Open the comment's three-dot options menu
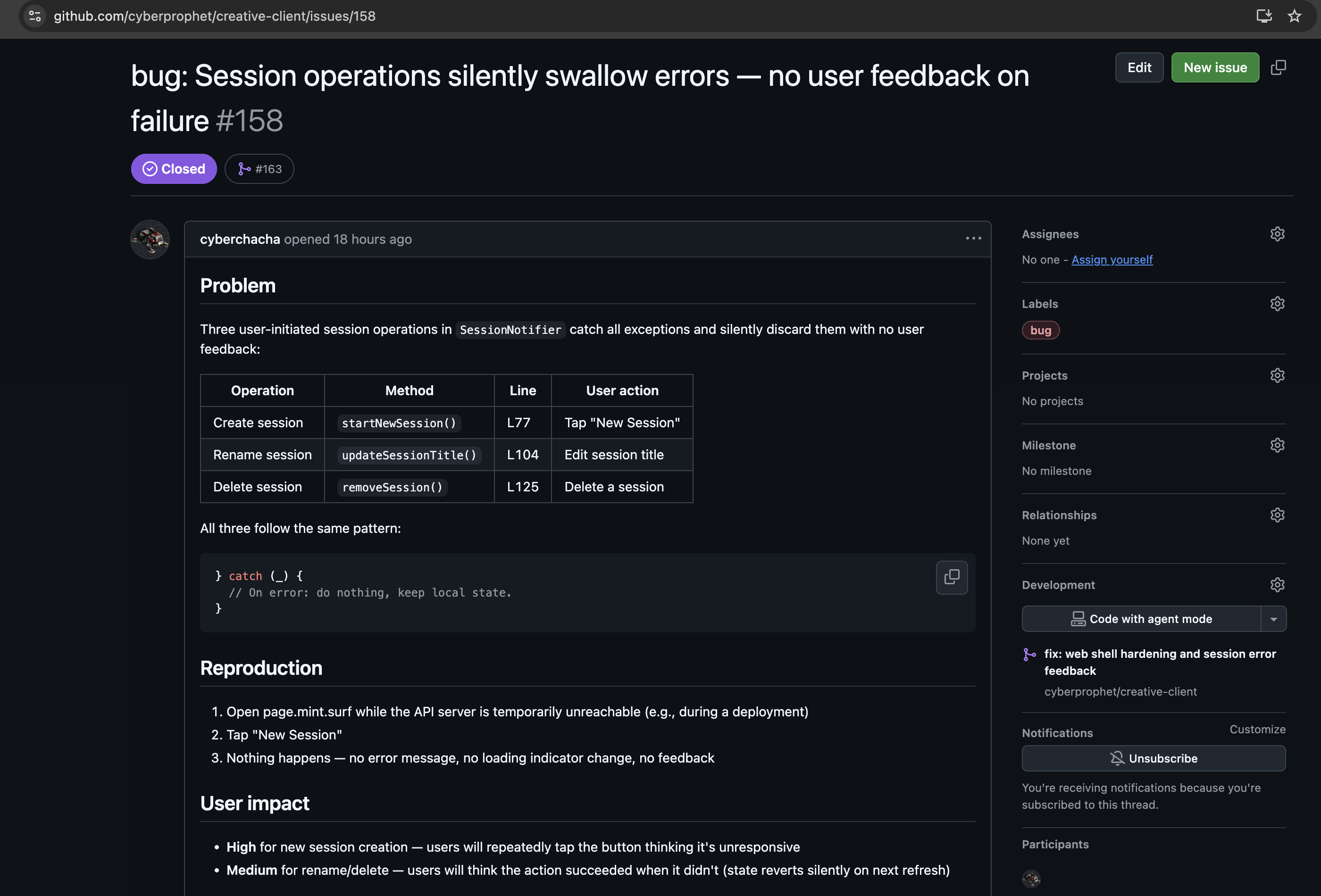Screen dimensions: 1321x896 pyautogui.click(x=973, y=239)
